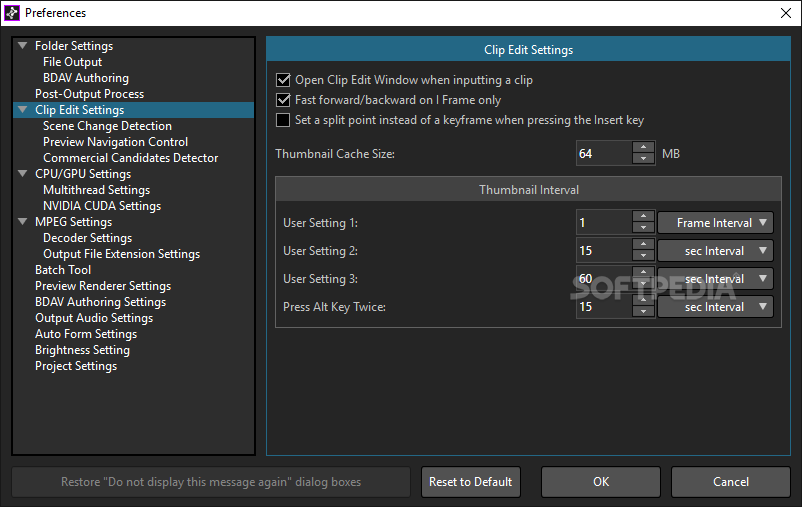
Task: Toggle Open Clip Edit Window when inputting a clip
Action: coord(283,80)
